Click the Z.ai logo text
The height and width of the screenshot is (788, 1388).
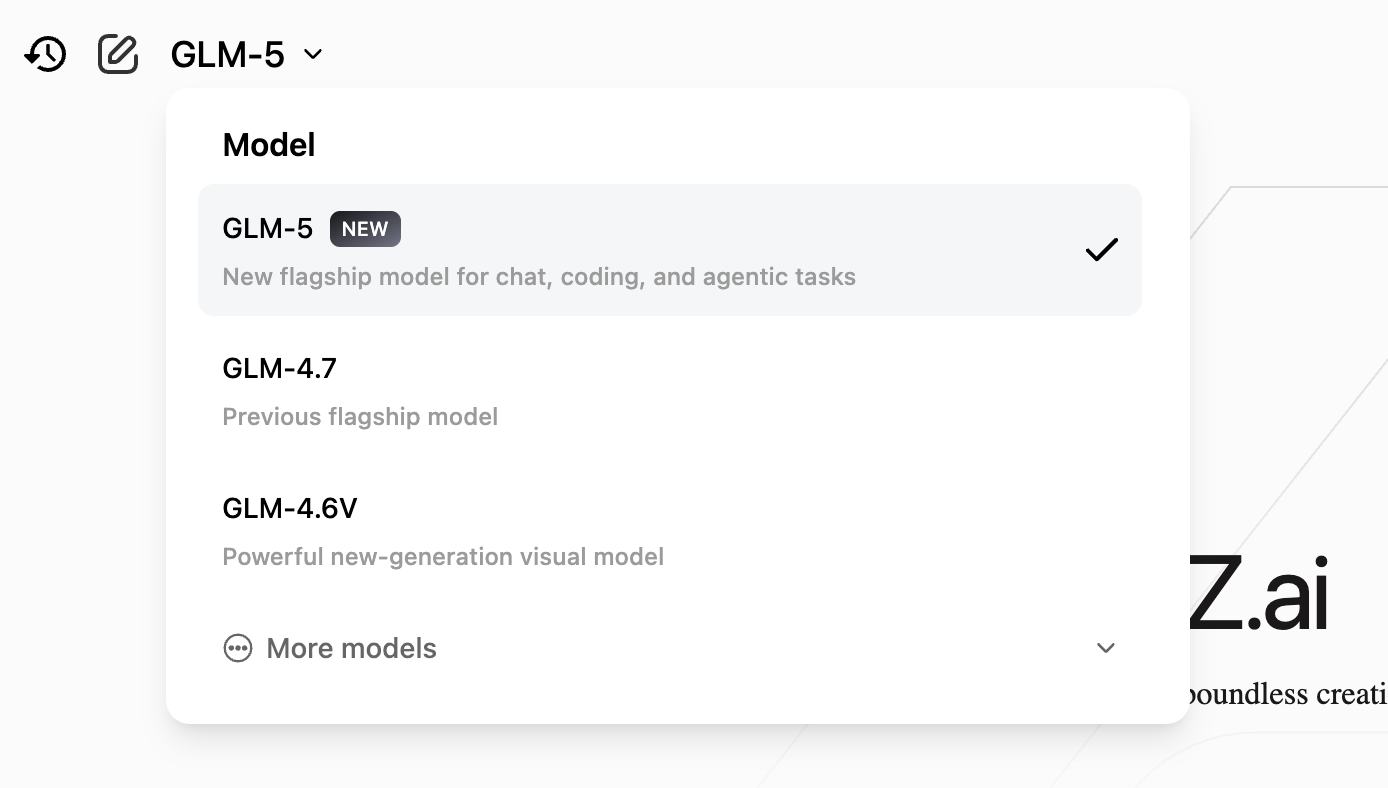(1260, 597)
